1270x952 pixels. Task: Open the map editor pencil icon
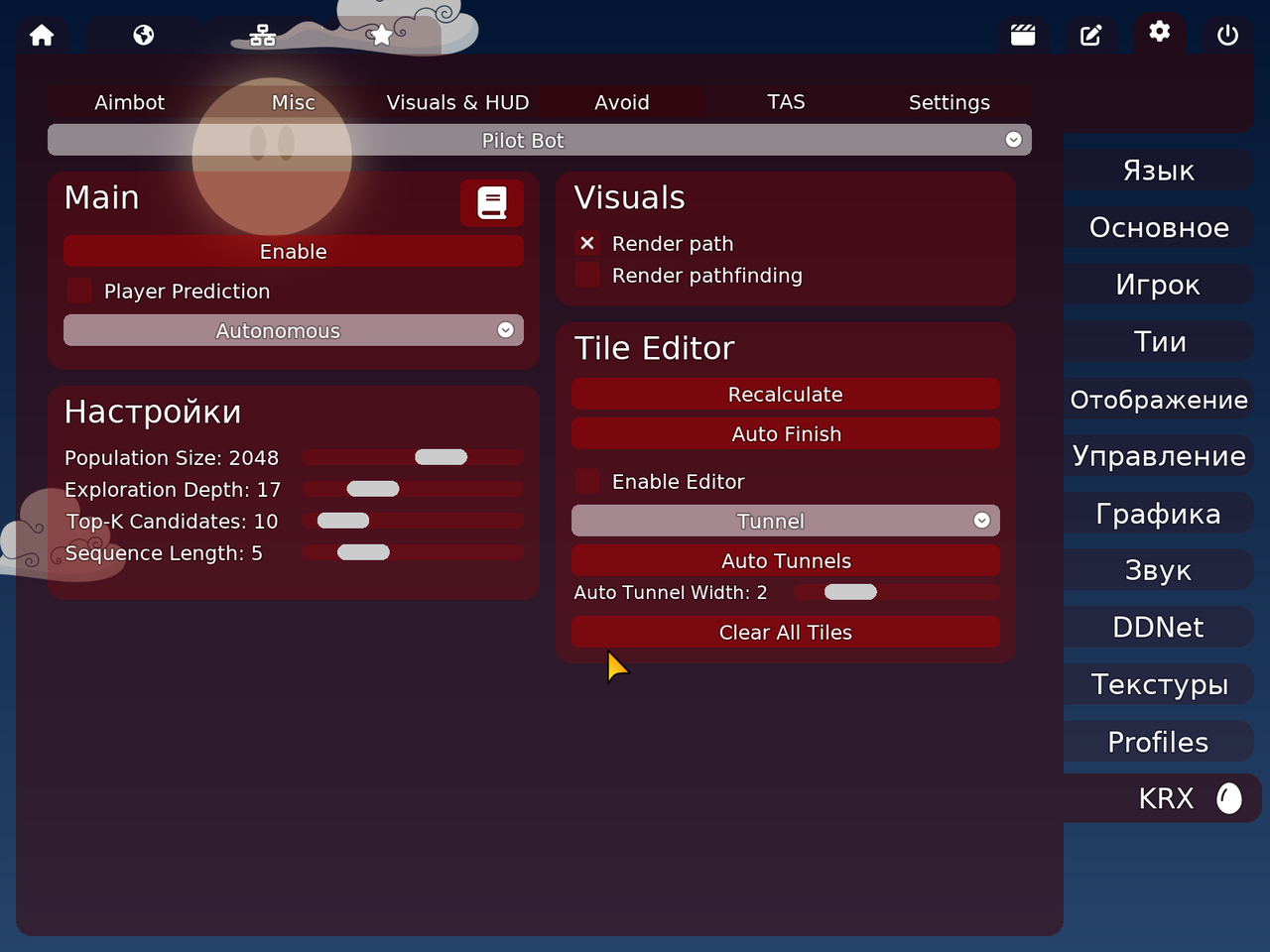1090,36
